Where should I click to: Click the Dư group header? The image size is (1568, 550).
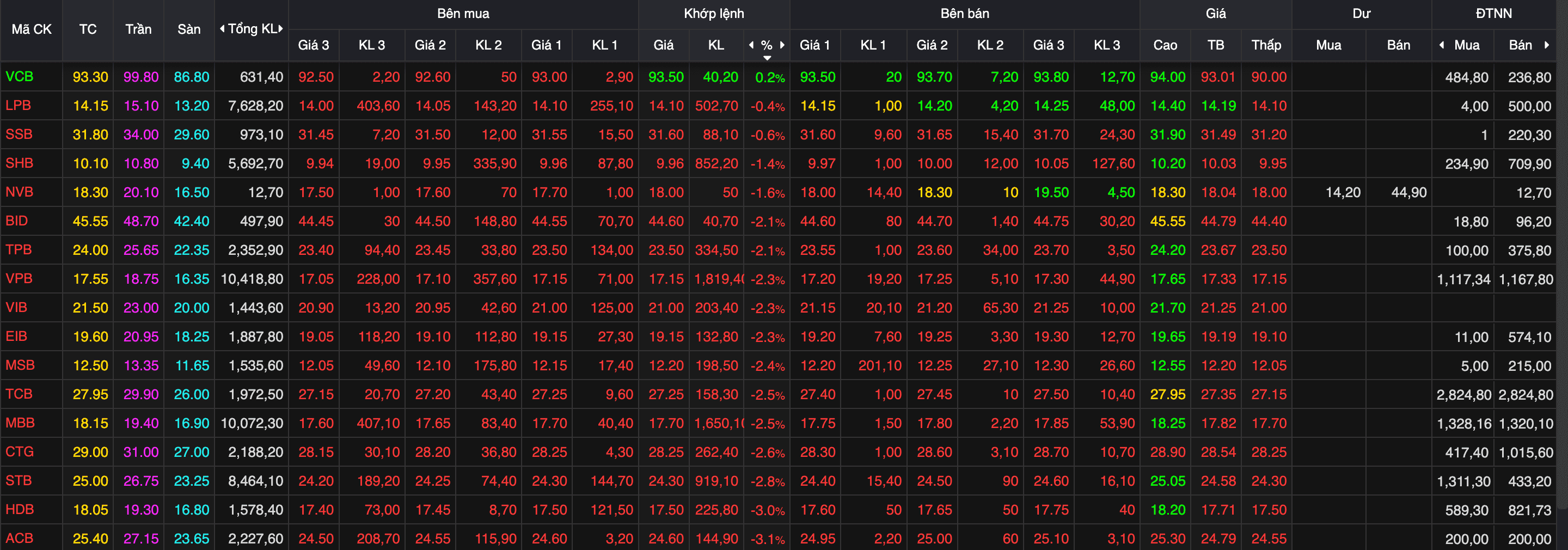coord(1361,14)
